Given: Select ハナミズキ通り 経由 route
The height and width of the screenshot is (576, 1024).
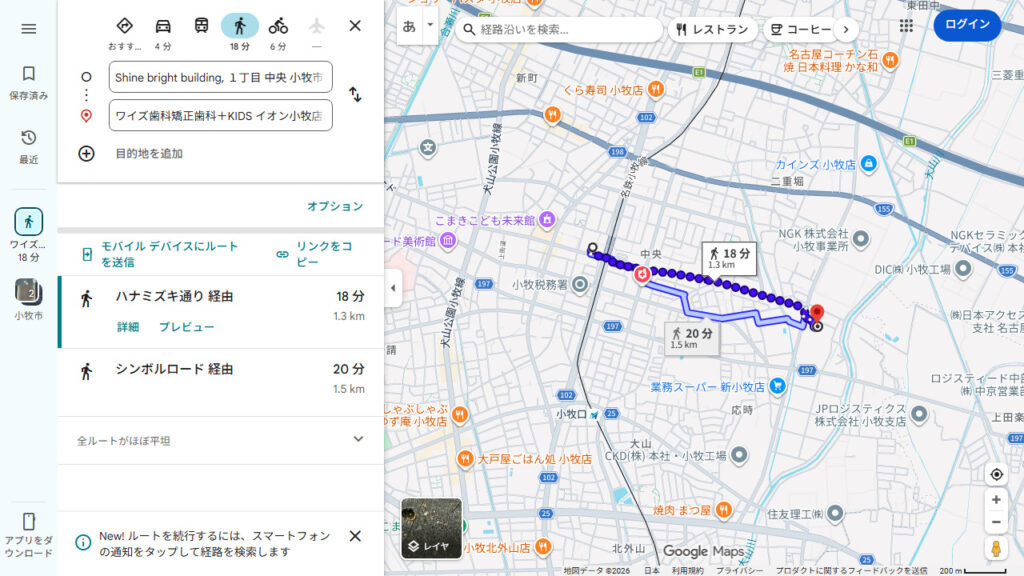Looking at the screenshot, I should tap(221, 312).
